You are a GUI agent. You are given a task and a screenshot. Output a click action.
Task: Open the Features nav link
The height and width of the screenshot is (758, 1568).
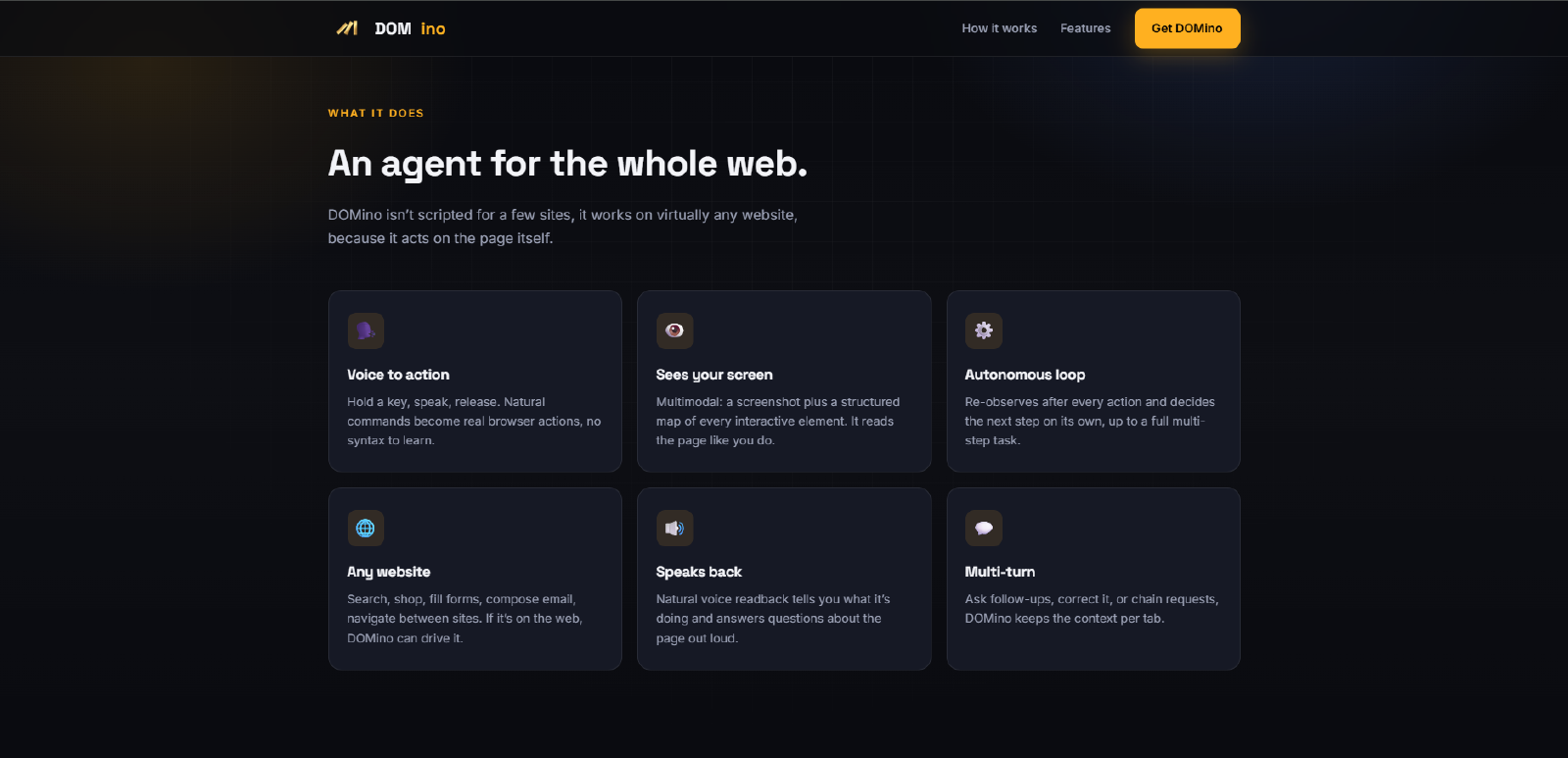[1085, 28]
